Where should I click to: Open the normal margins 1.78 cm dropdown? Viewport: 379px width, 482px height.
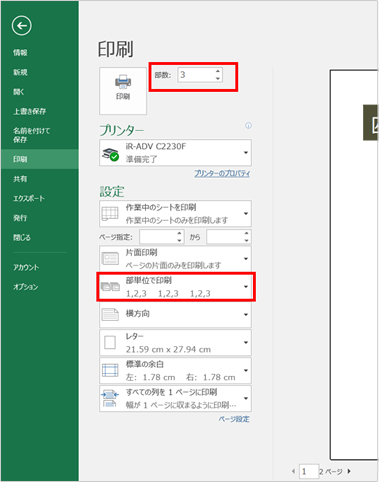pyautogui.click(x=175, y=370)
